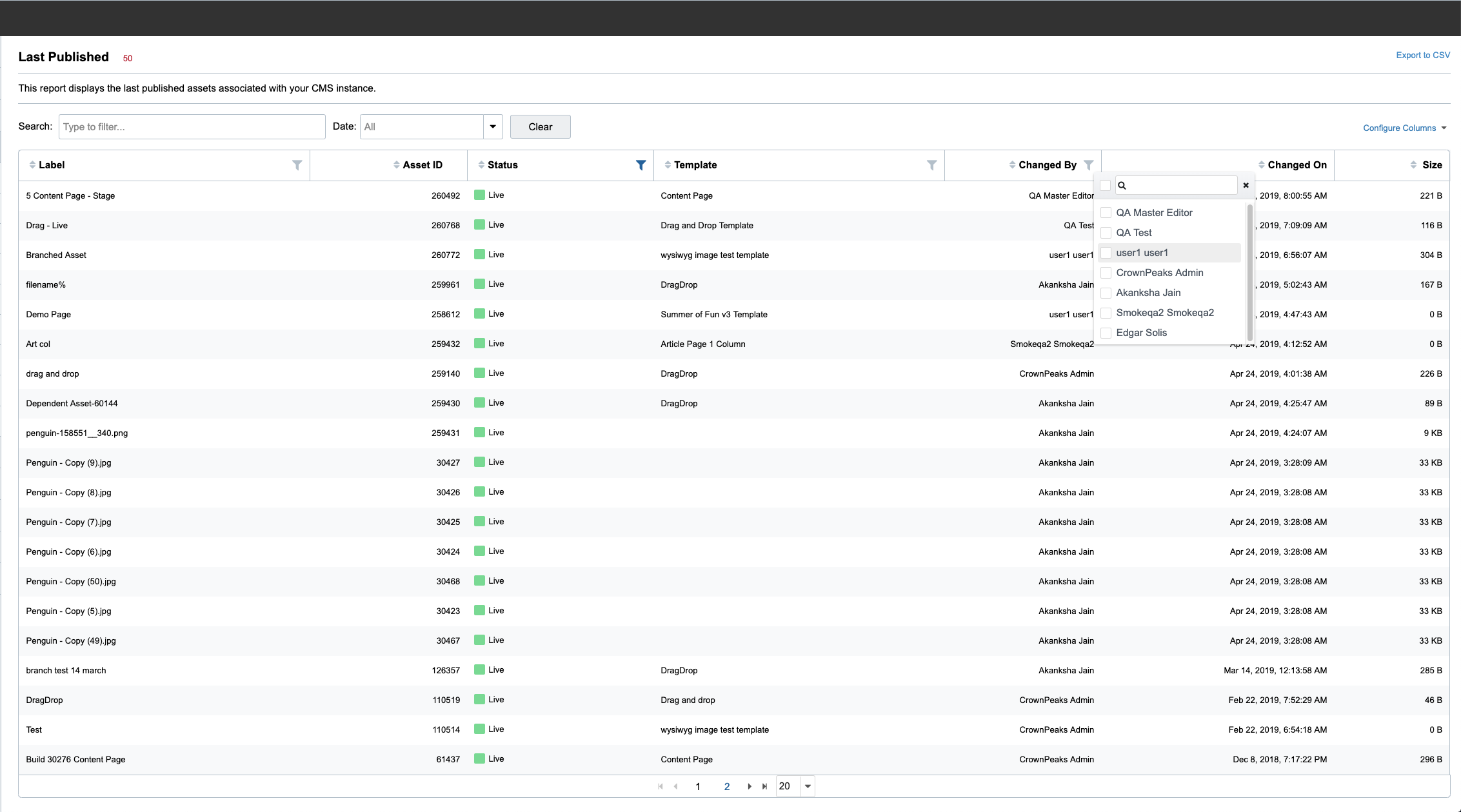Check the user1 user1 filter option
The image size is (1461, 812).
(x=1106, y=253)
